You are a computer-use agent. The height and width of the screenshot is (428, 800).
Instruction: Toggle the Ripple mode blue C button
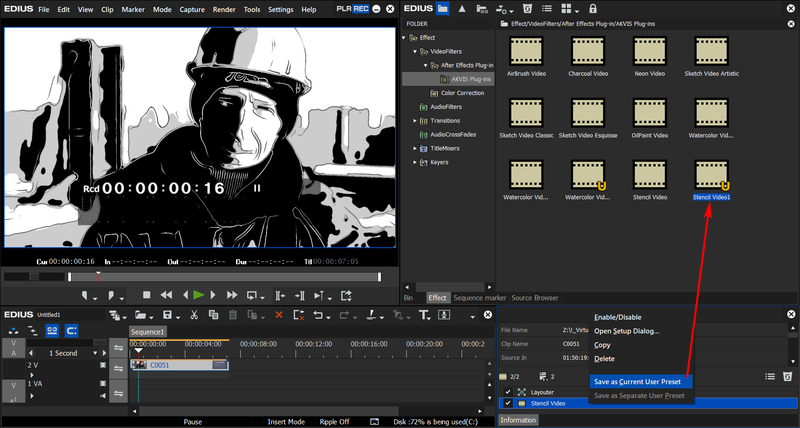(x=71, y=330)
